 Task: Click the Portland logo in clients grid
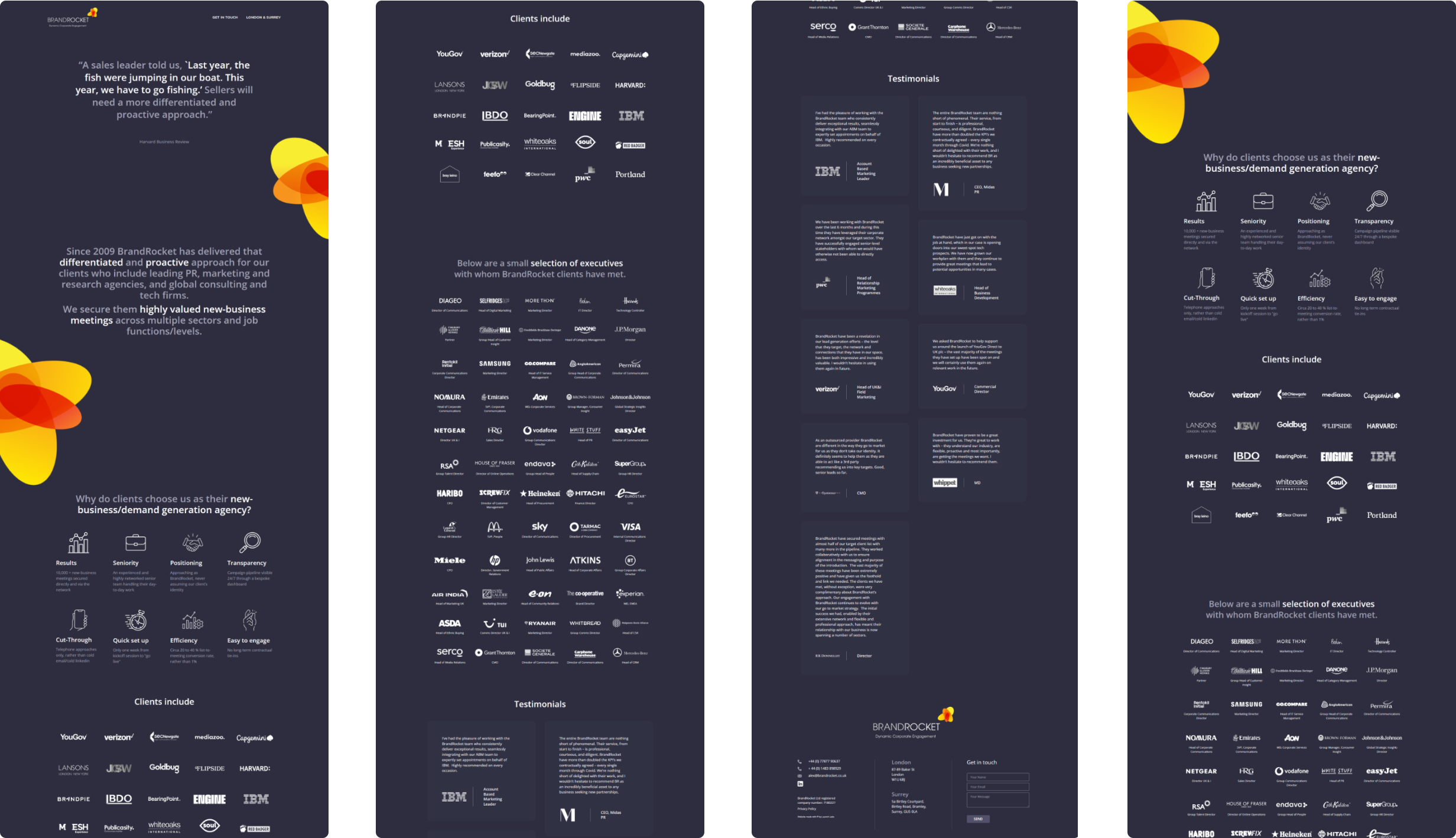click(630, 175)
